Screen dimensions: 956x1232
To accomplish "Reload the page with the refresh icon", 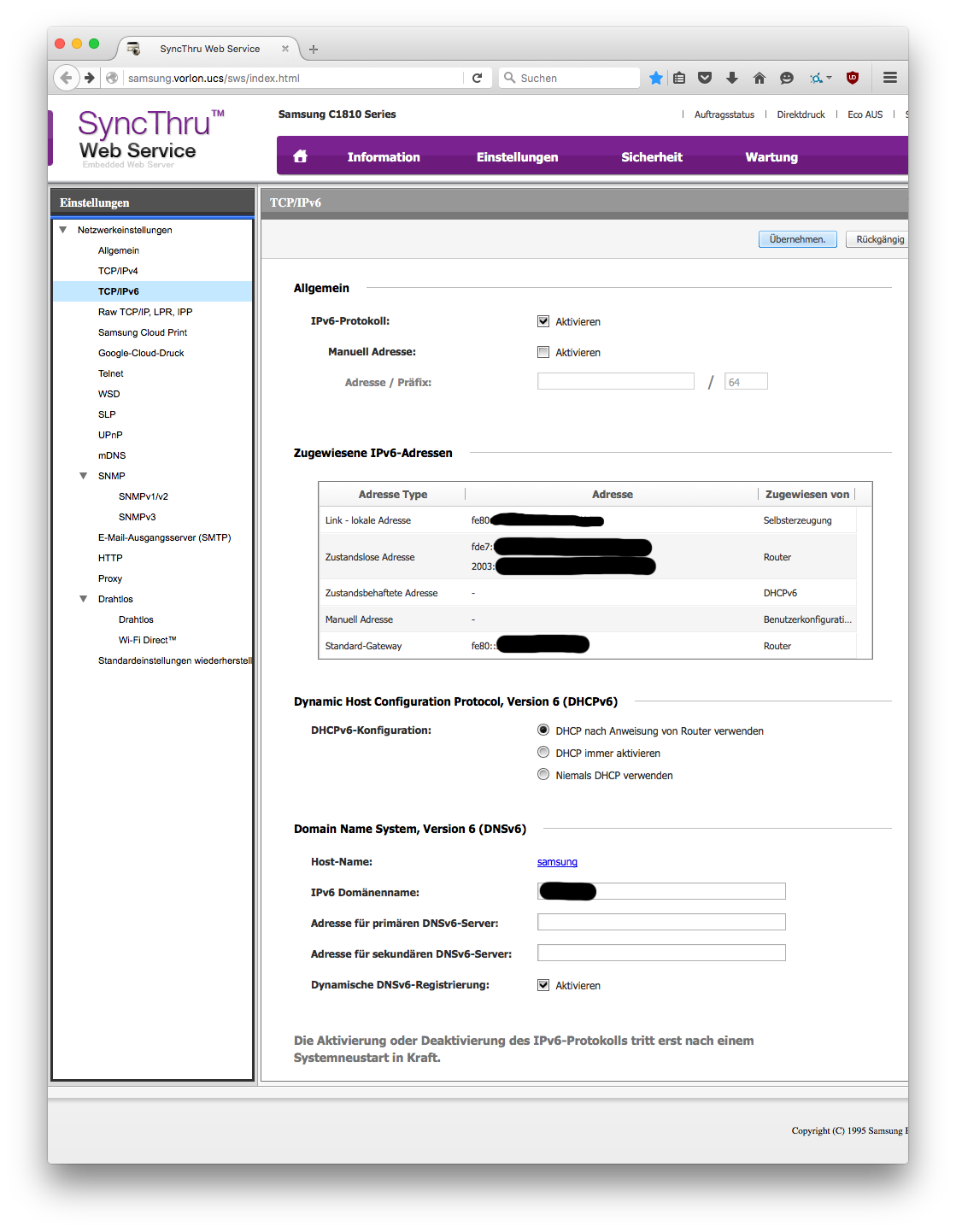I will tap(478, 78).
